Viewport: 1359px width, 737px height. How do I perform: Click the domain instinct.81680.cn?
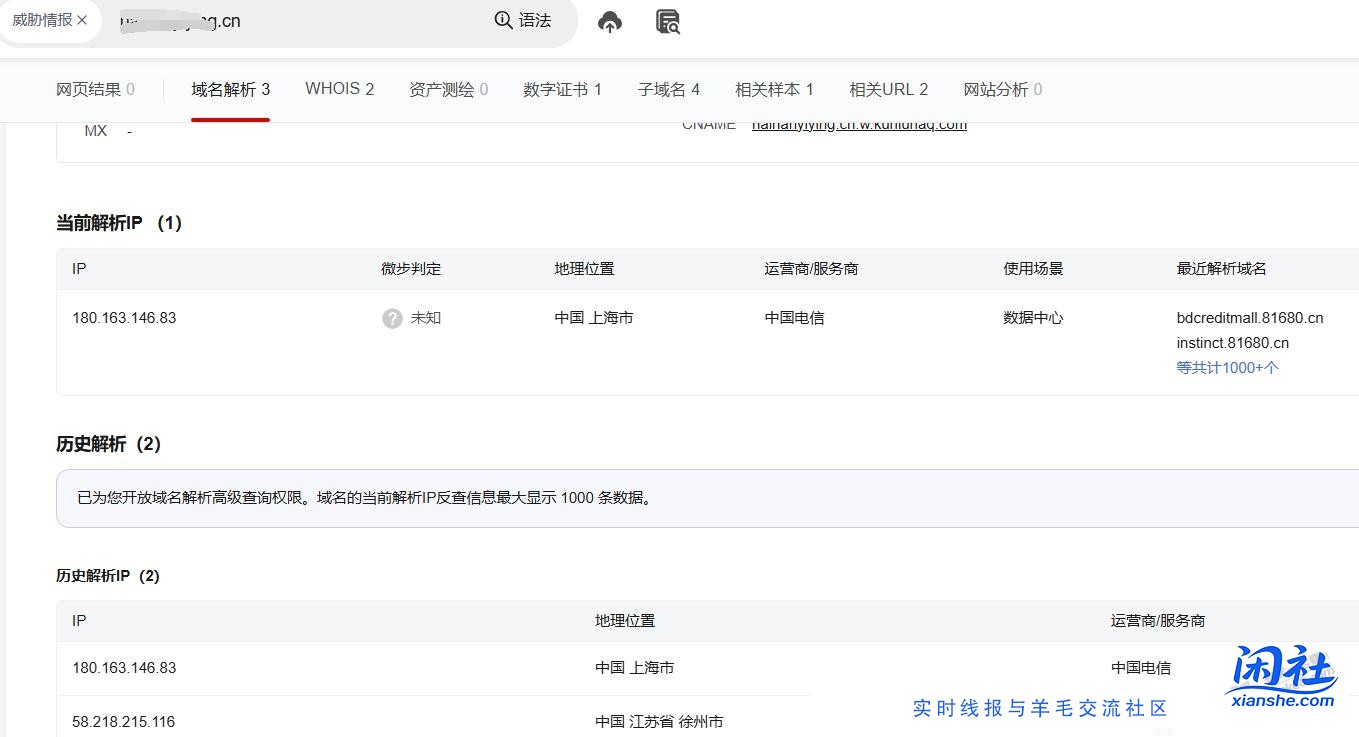pyautogui.click(x=1232, y=342)
